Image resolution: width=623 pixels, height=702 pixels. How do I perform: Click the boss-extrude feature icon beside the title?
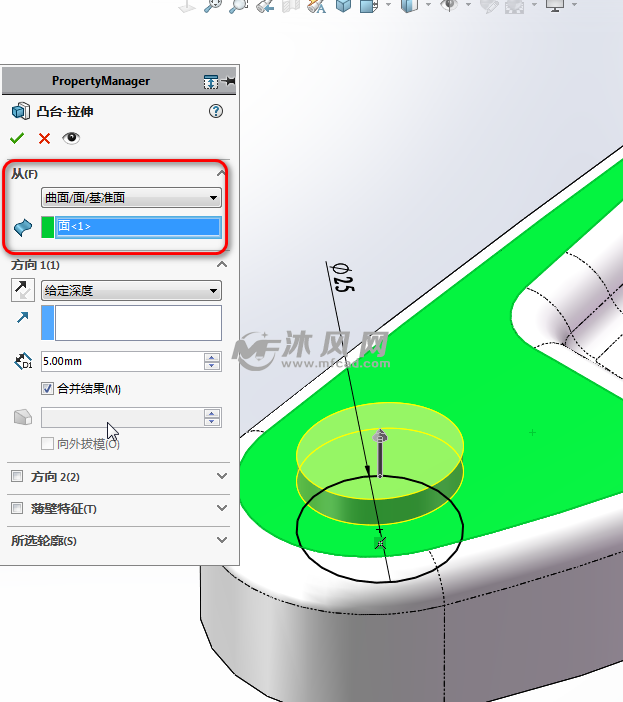point(21,111)
